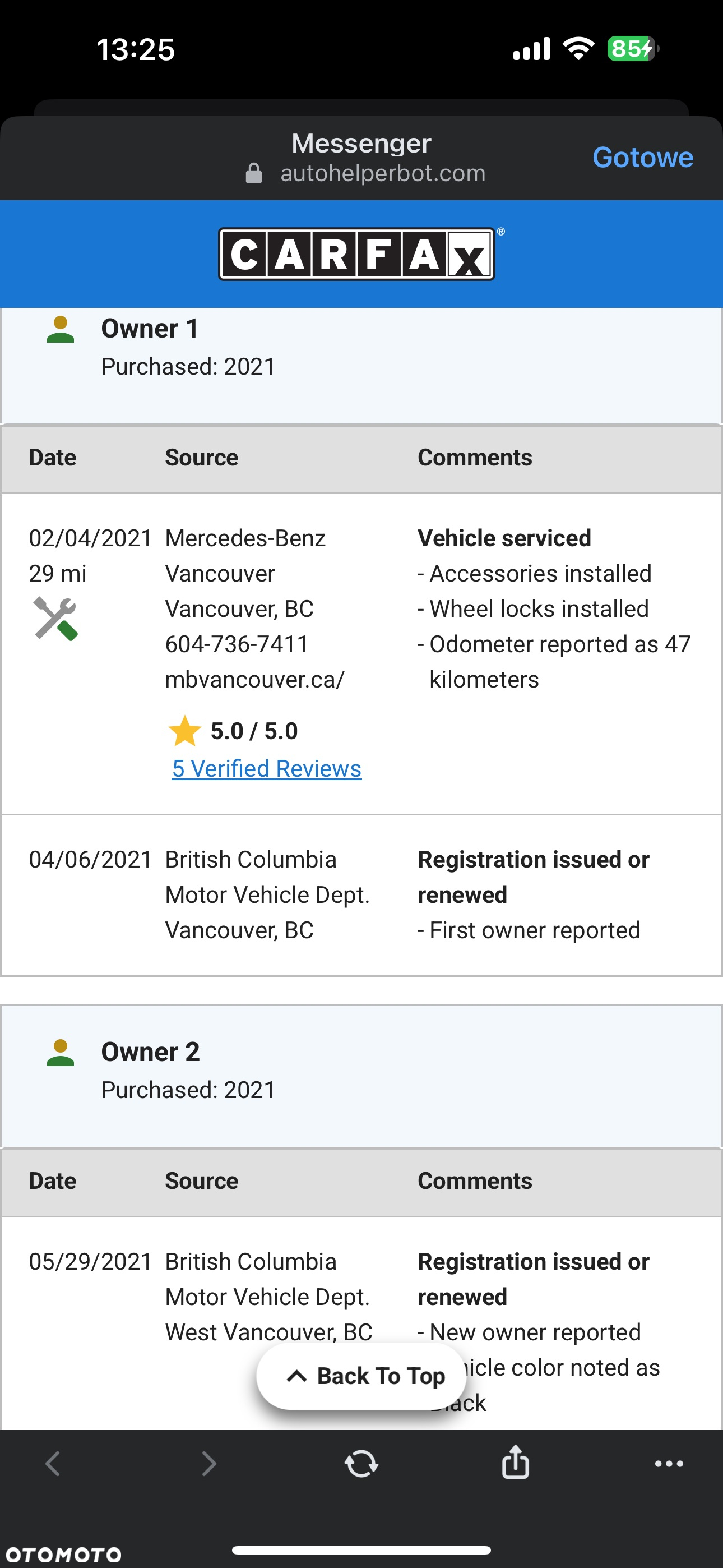This screenshot has height=1568, width=723.
Task: Tap the 5.0 / 5.0 rating text
Action: [254, 731]
